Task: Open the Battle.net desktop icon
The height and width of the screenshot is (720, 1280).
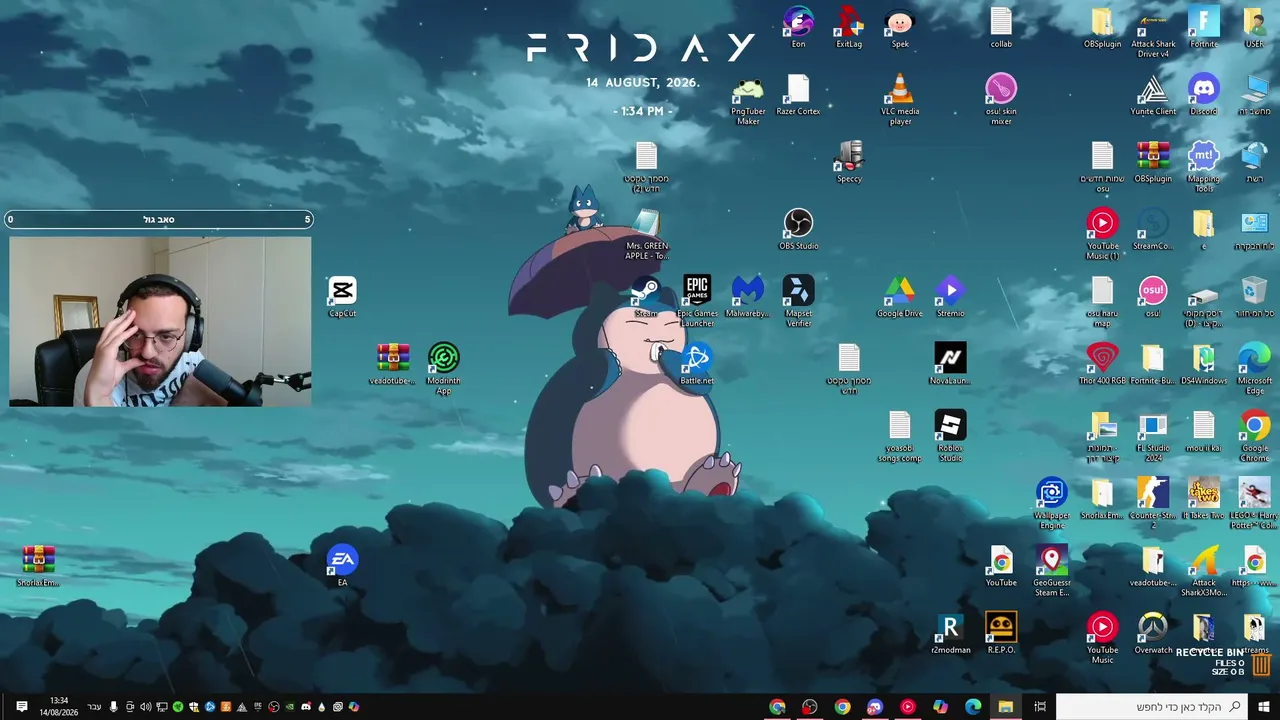Action: pyautogui.click(x=696, y=364)
